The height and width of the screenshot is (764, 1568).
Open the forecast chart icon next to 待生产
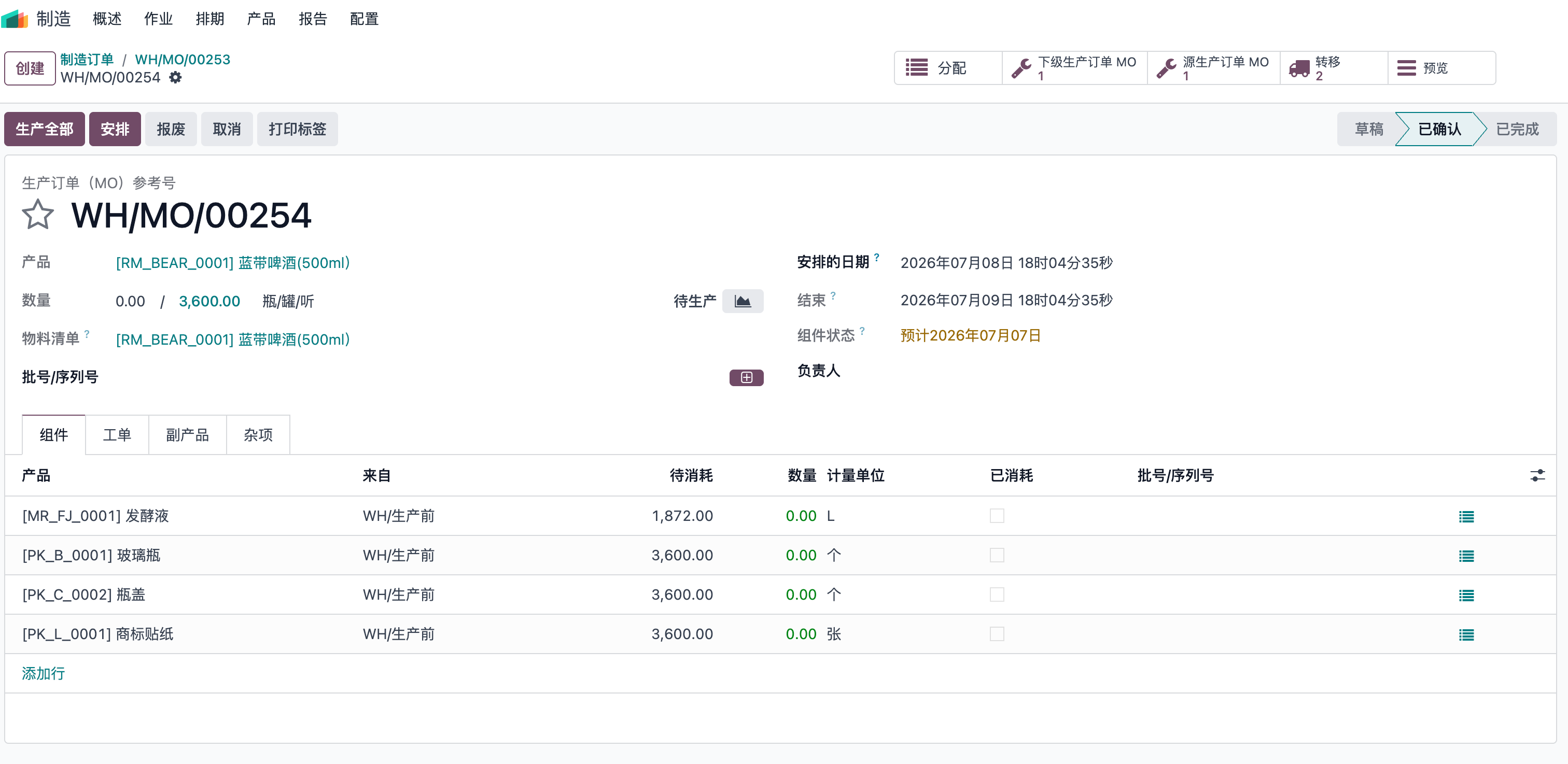point(743,301)
